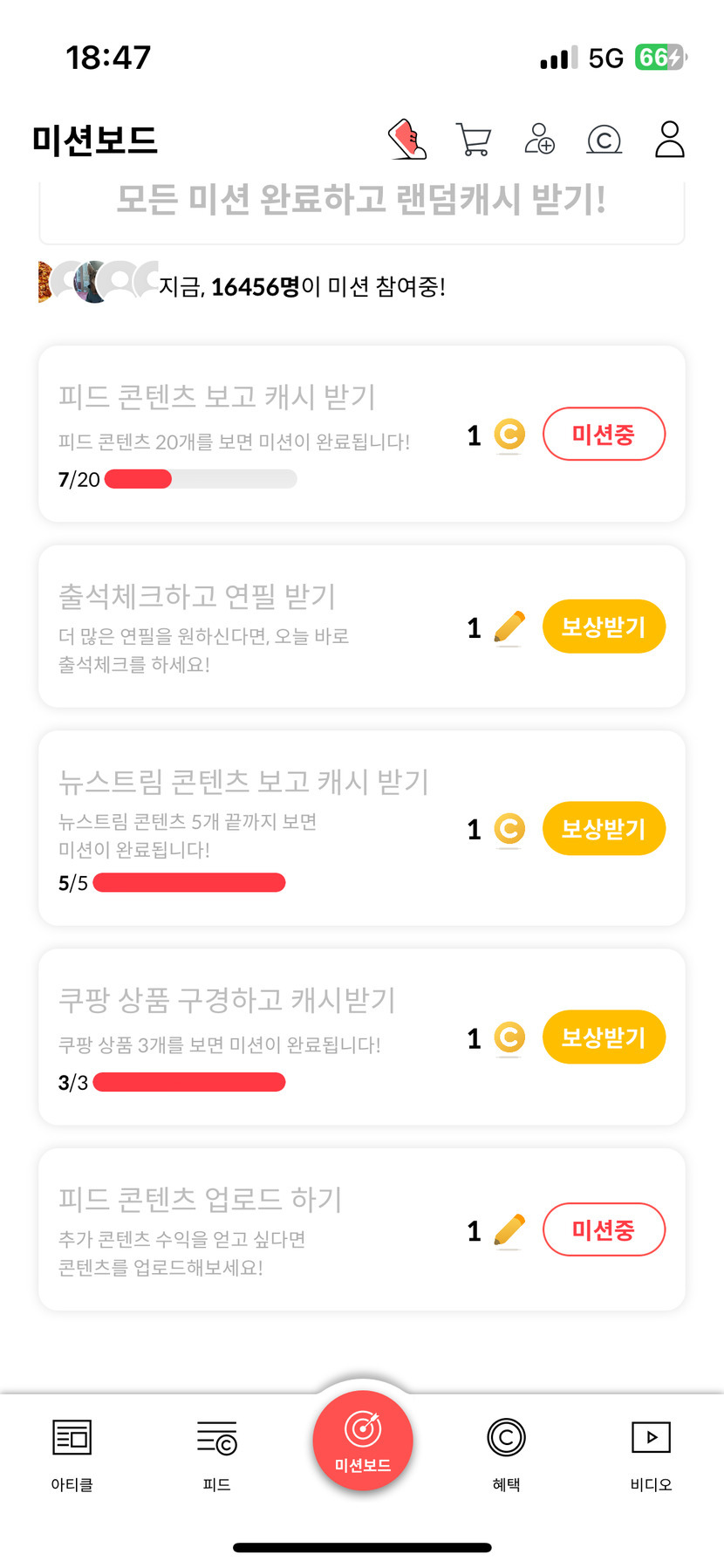
Task: Tap the gold coin in feed content mission
Action: (x=509, y=435)
